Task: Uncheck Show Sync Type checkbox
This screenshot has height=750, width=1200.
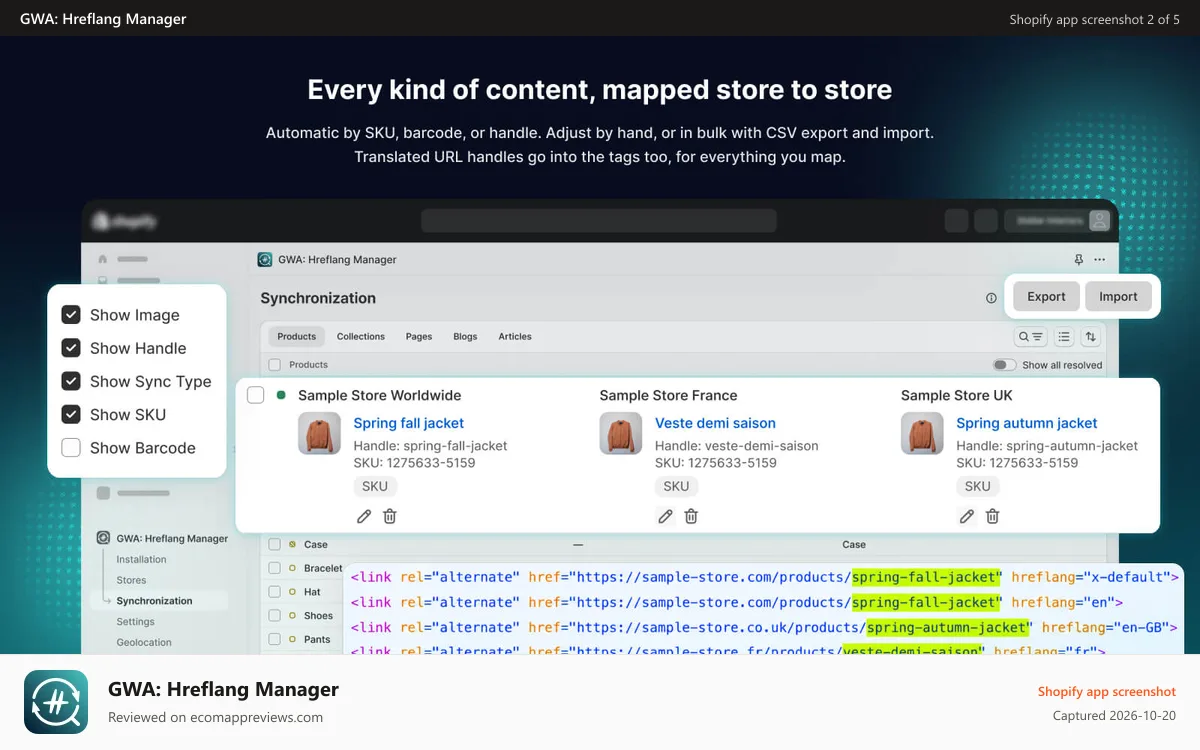Action: (71, 381)
